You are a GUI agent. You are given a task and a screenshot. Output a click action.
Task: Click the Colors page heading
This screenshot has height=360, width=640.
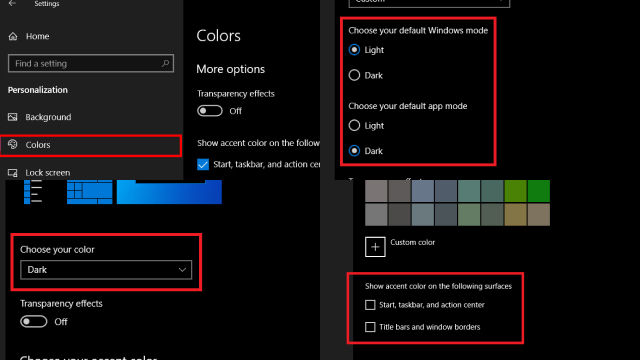click(x=218, y=36)
